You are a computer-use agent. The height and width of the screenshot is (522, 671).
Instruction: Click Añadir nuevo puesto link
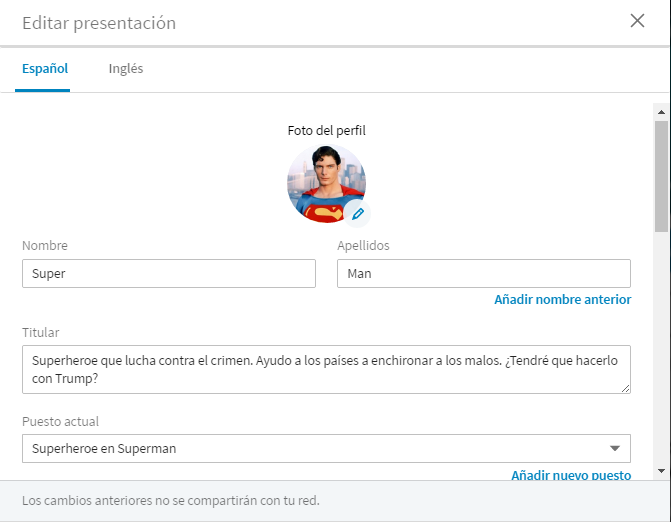[571, 475]
